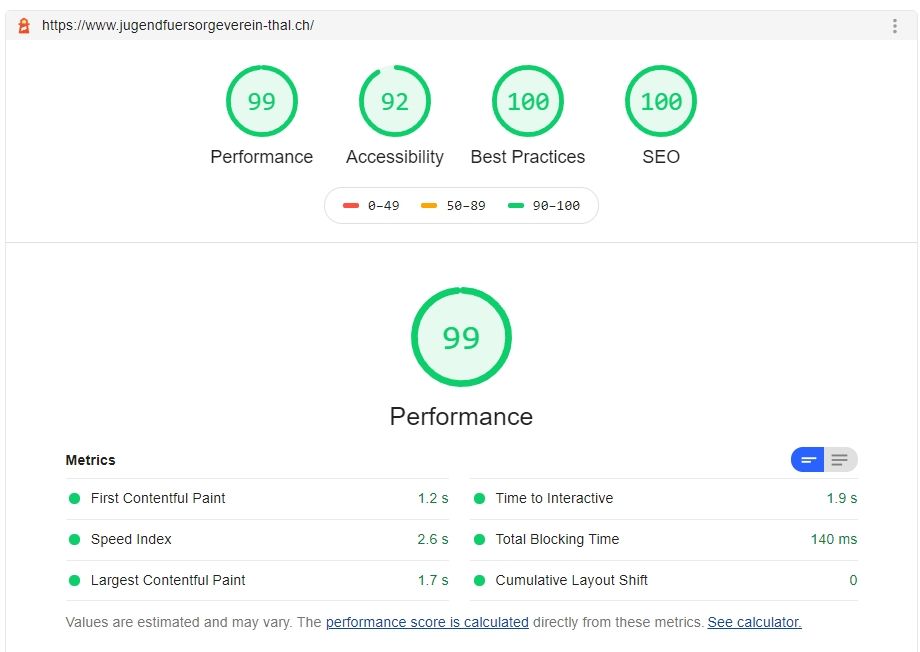Expand the Largest Contentful Paint metric
920x652 pixels.
point(168,580)
